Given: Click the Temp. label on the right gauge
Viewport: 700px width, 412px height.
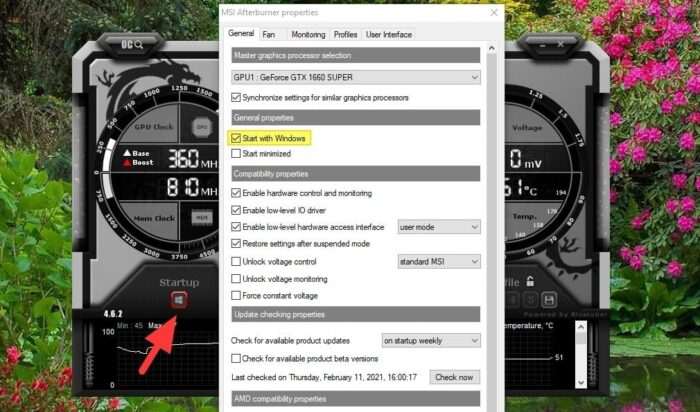Looking at the screenshot, I should point(524,216).
